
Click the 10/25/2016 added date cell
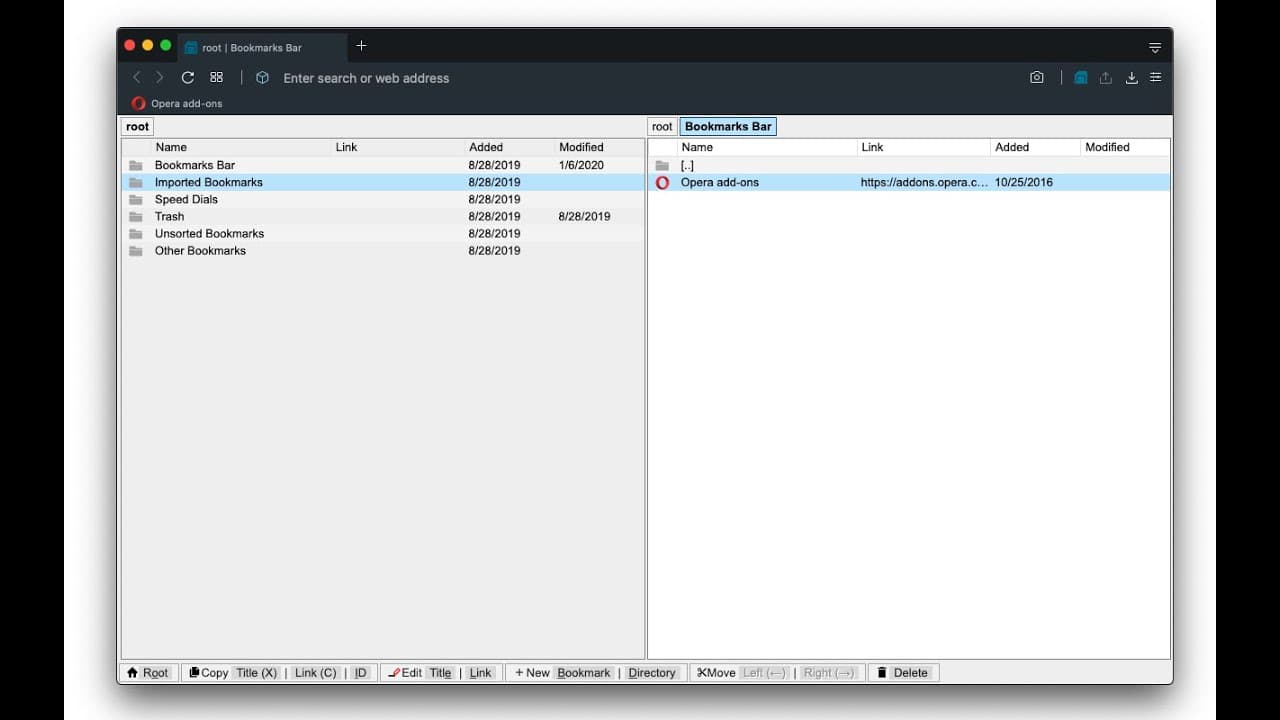pyautogui.click(x=1023, y=182)
